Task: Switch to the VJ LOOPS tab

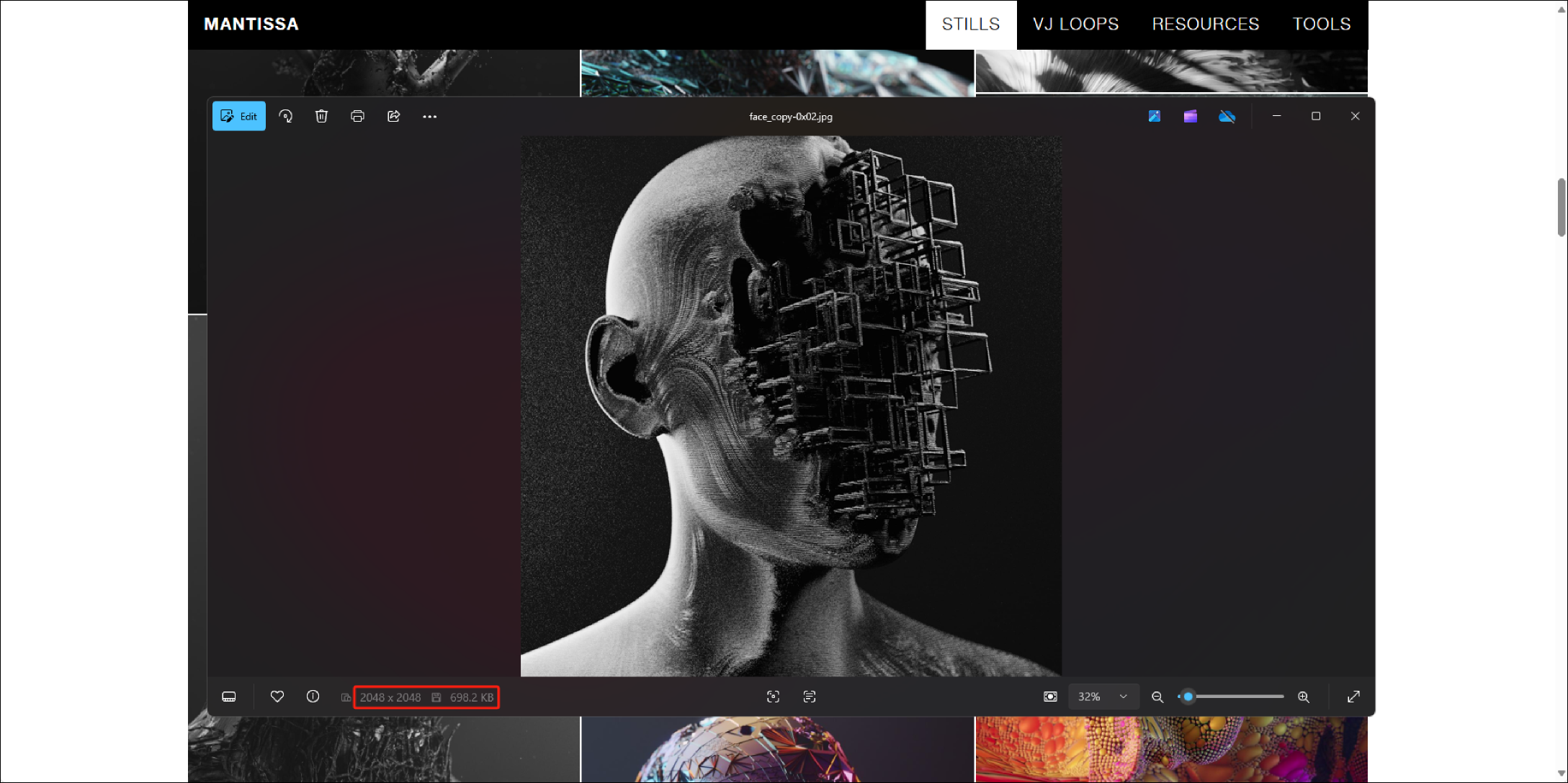Action: [x=1075, y=24]
